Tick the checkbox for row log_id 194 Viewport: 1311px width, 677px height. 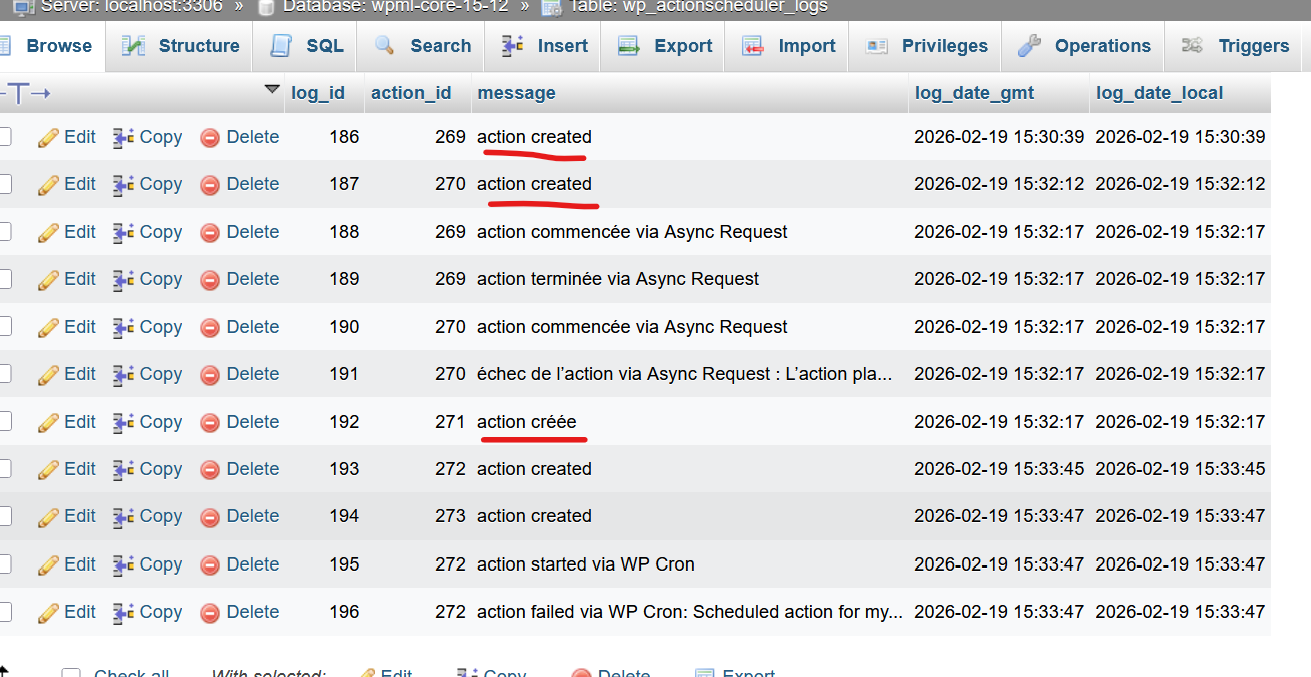(x=4, y=516)
